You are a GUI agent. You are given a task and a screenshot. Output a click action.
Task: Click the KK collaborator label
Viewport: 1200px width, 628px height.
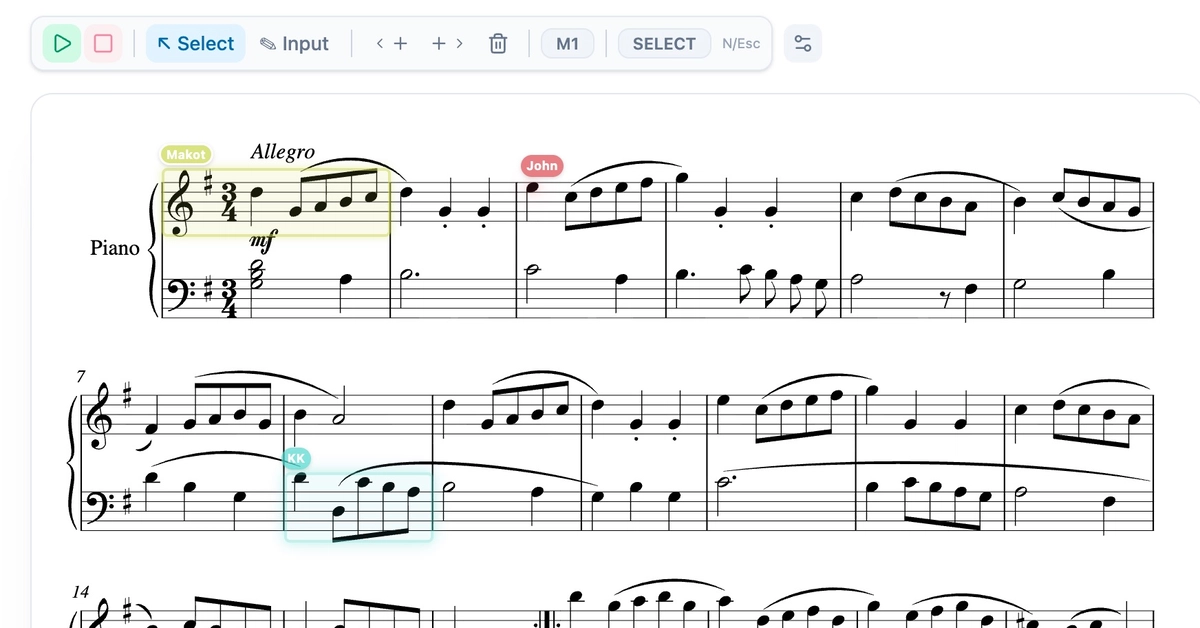click(296, 458)
